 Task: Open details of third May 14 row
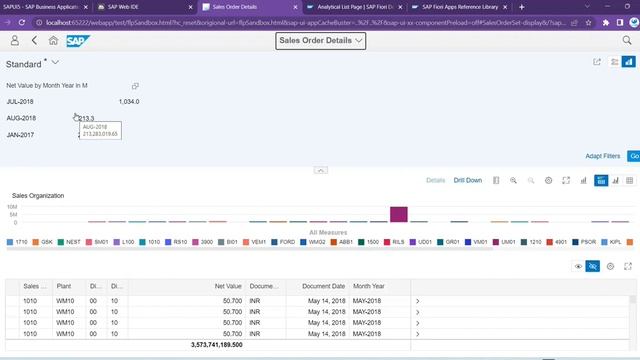pyautogui.click(x=417, y=323)
